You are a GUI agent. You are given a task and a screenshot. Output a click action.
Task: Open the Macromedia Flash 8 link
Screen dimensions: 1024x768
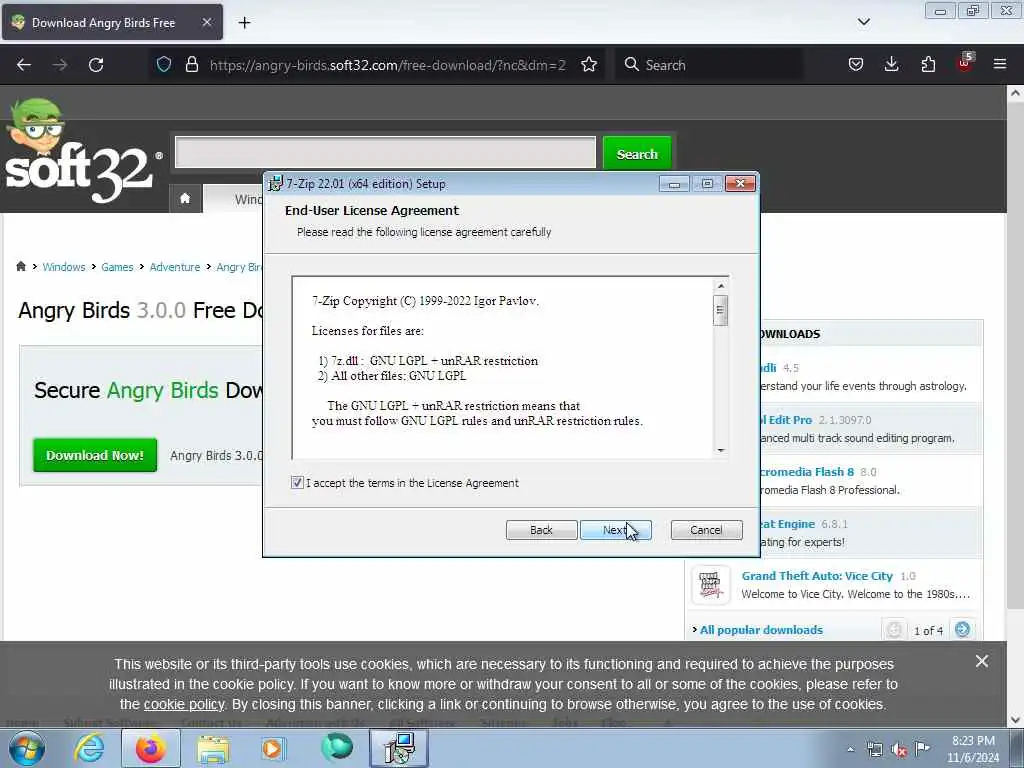point(807,472)
